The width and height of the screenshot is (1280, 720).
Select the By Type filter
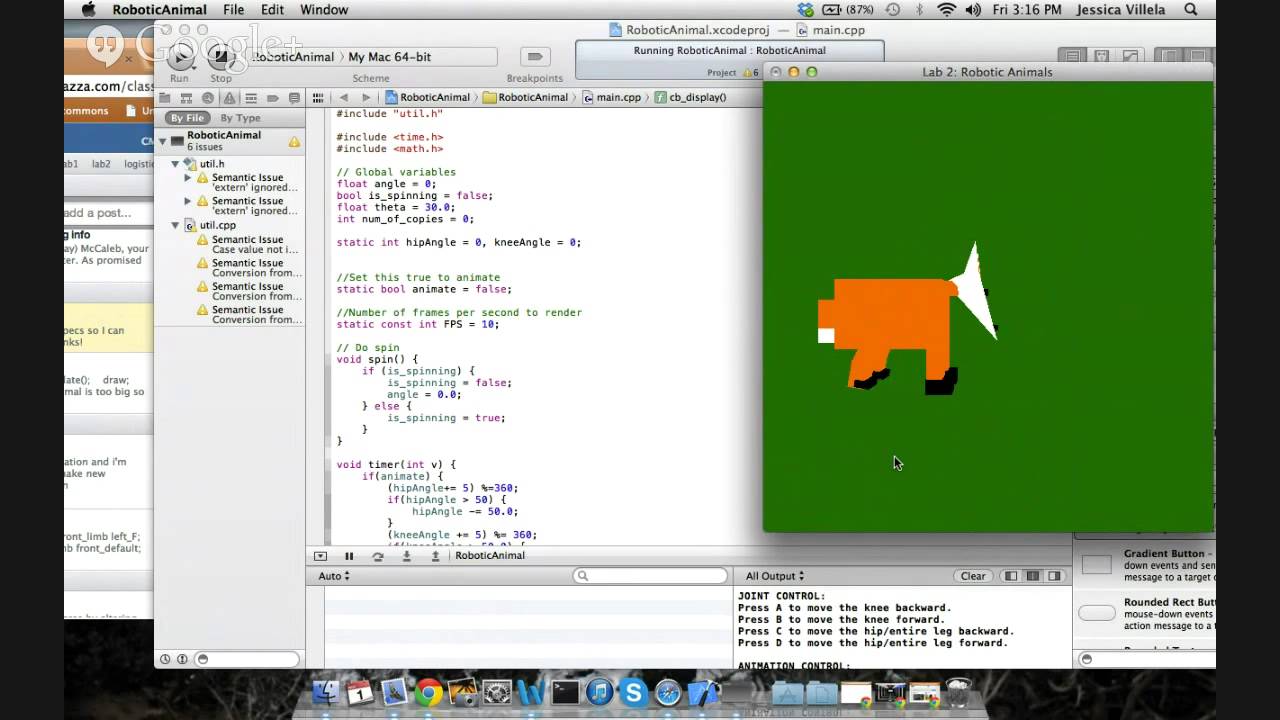[x=240, y=118]
